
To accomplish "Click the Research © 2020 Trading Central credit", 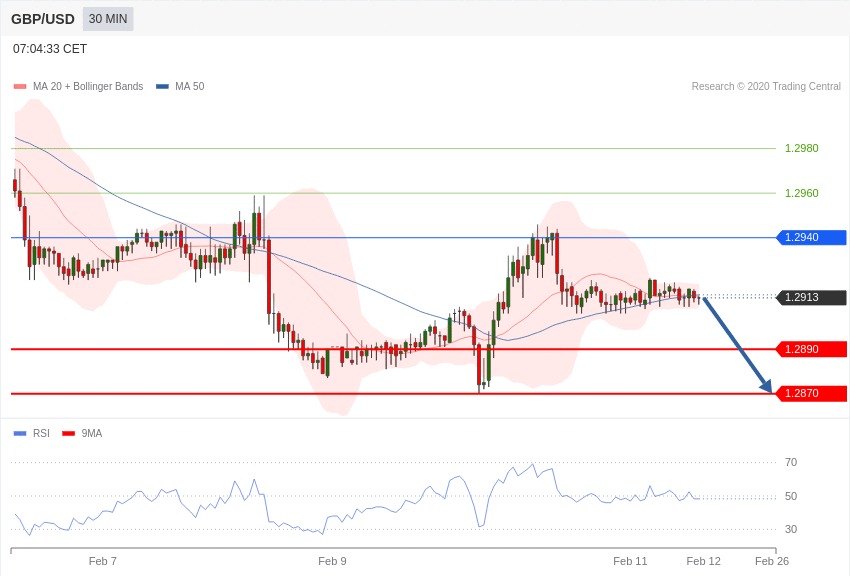I will (x=766, y=86).
